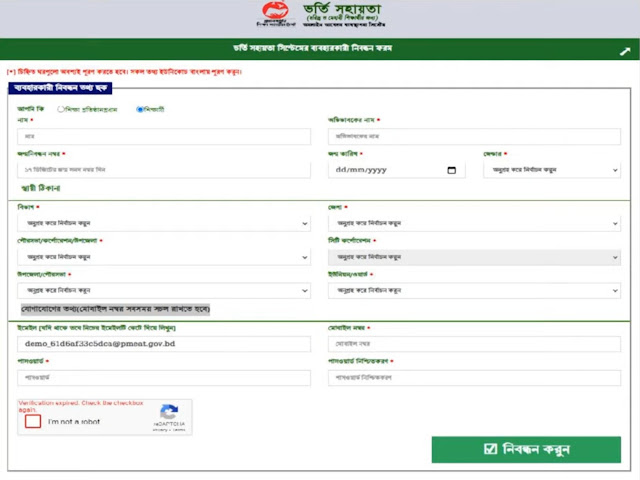Click the green registration submit button
640x480 pixels.
coord(526,449)
